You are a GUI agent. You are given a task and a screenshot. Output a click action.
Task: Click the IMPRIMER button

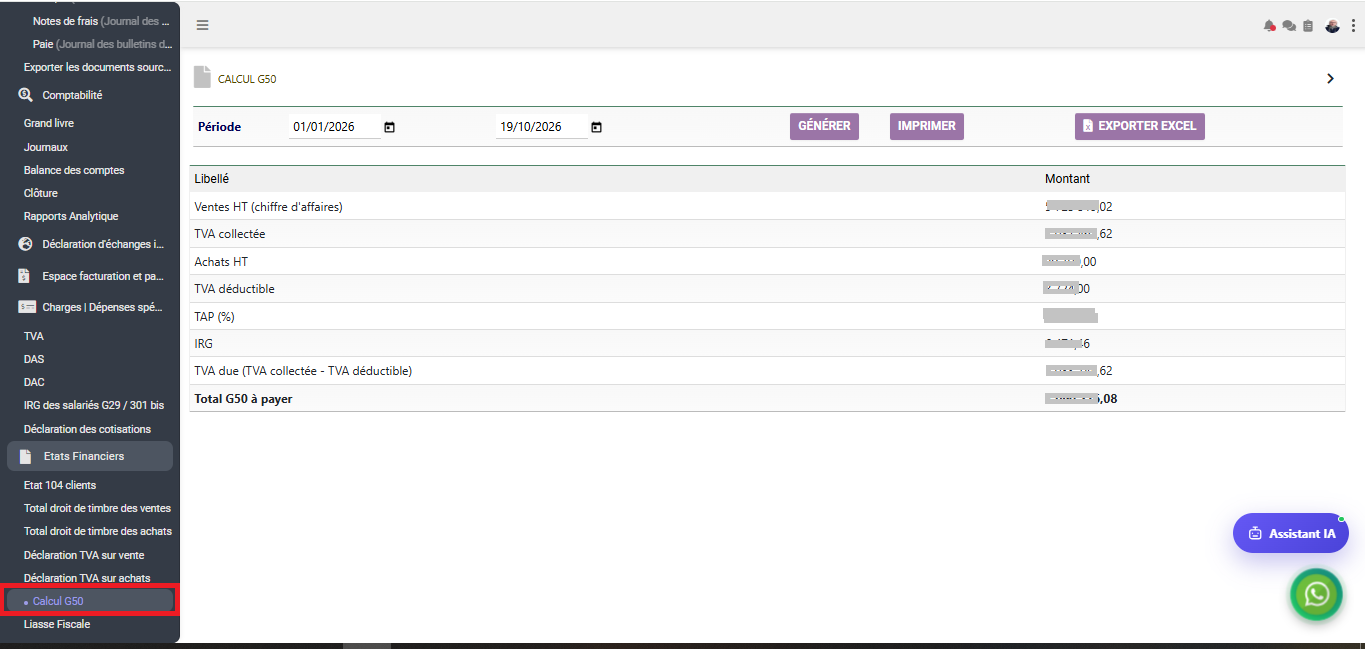pyautogui.click(x=927, y=126)
